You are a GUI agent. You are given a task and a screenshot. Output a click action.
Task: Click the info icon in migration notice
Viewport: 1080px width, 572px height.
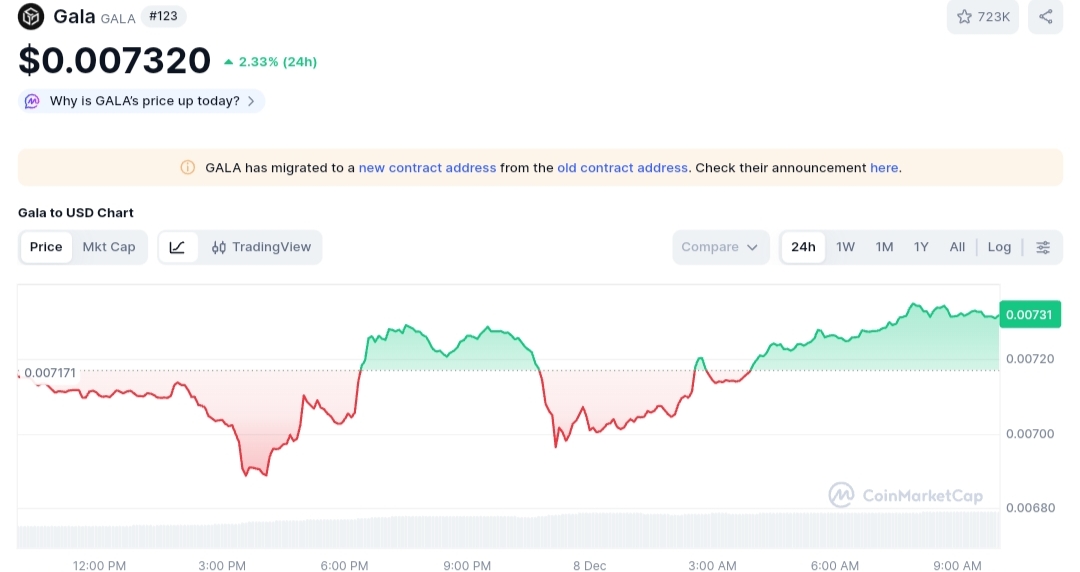[x=187, y=167]
